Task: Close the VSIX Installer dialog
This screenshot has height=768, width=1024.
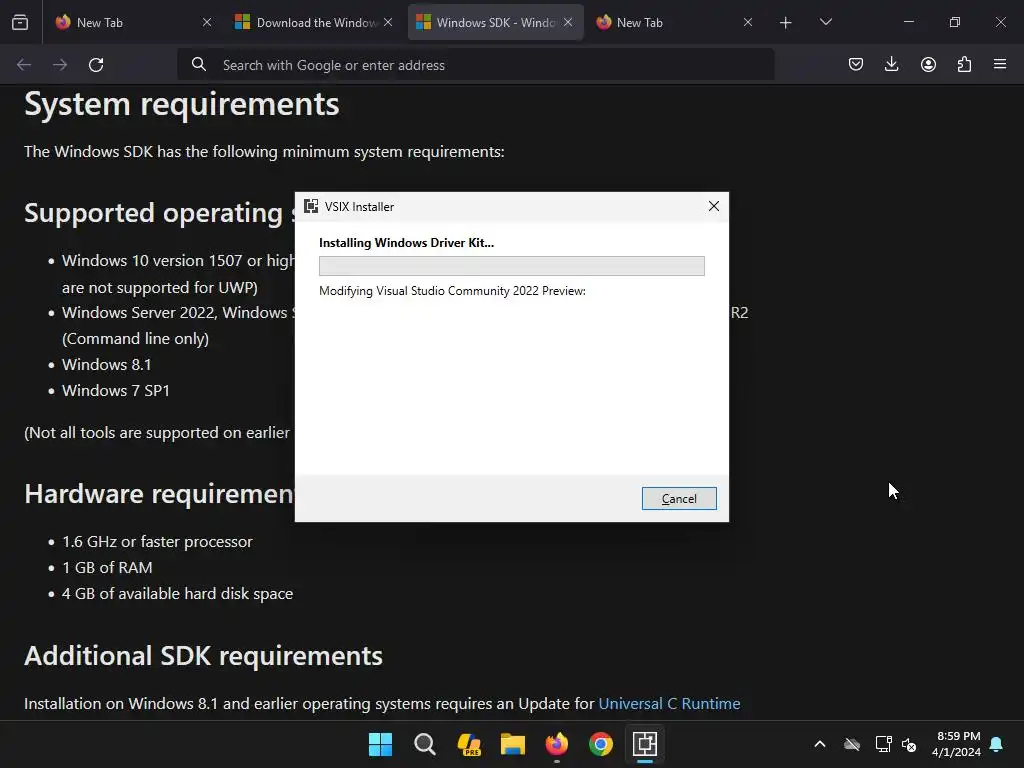Action: click(x=713, y=206)
